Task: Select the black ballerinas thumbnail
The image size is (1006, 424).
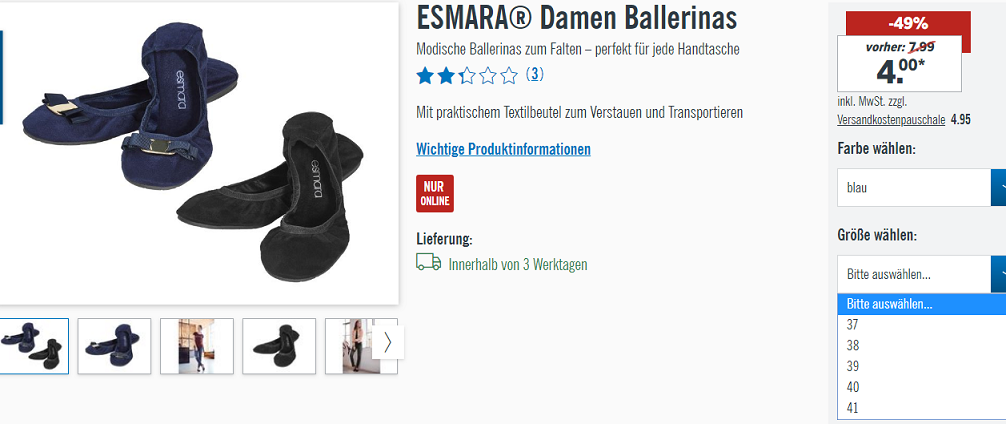Action: pyautogui.click(x=279, y=346)
